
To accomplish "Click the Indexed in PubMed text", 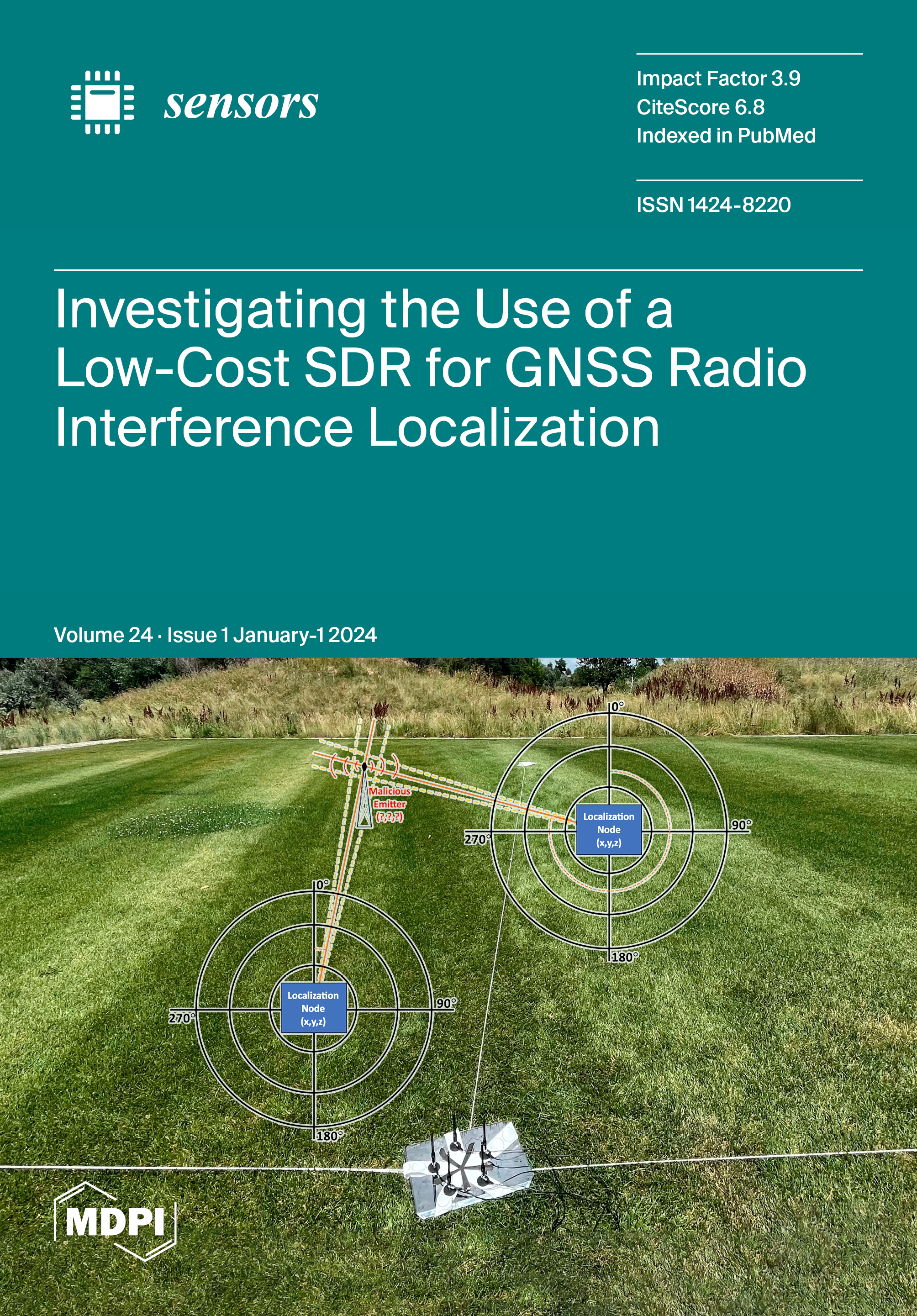I will coord(726,136).
